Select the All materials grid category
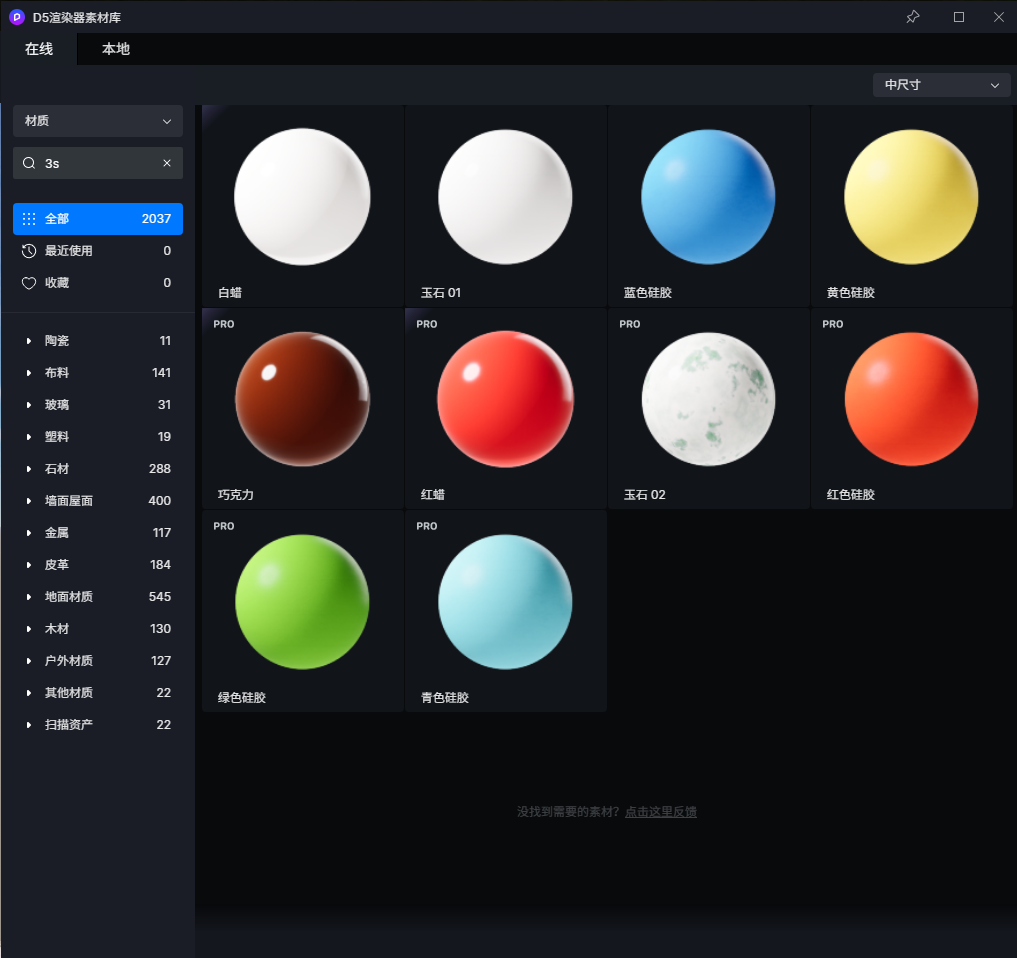 tap(97, 219)
